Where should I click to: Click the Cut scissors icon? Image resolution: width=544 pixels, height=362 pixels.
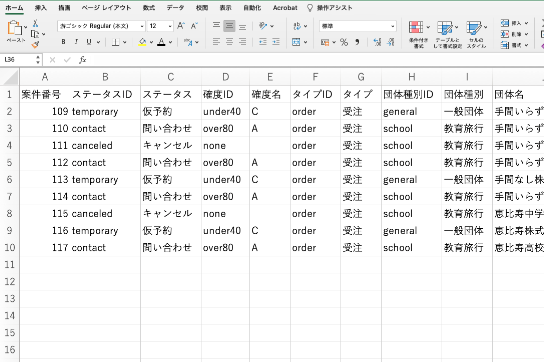click(35, 24)
